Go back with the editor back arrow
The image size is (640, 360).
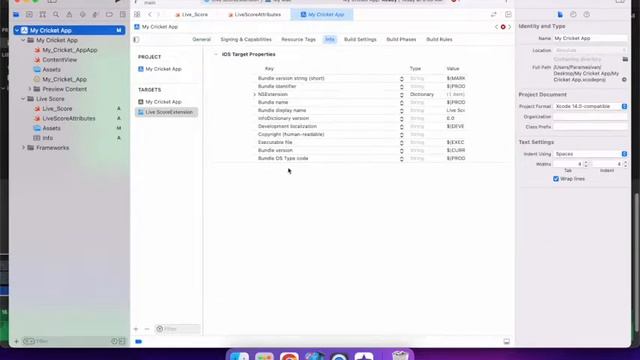(150, 14)
